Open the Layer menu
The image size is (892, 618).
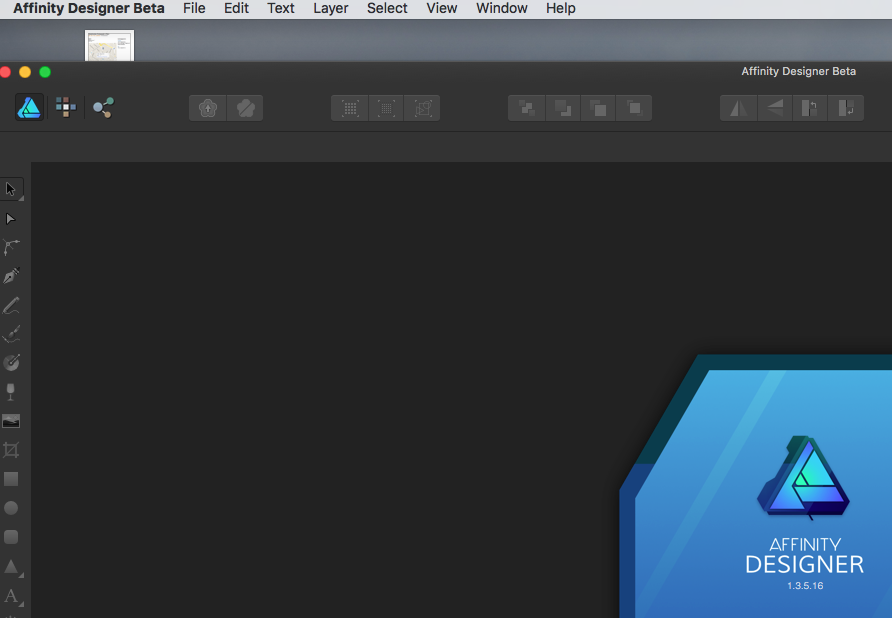click(x=331, y=9)
